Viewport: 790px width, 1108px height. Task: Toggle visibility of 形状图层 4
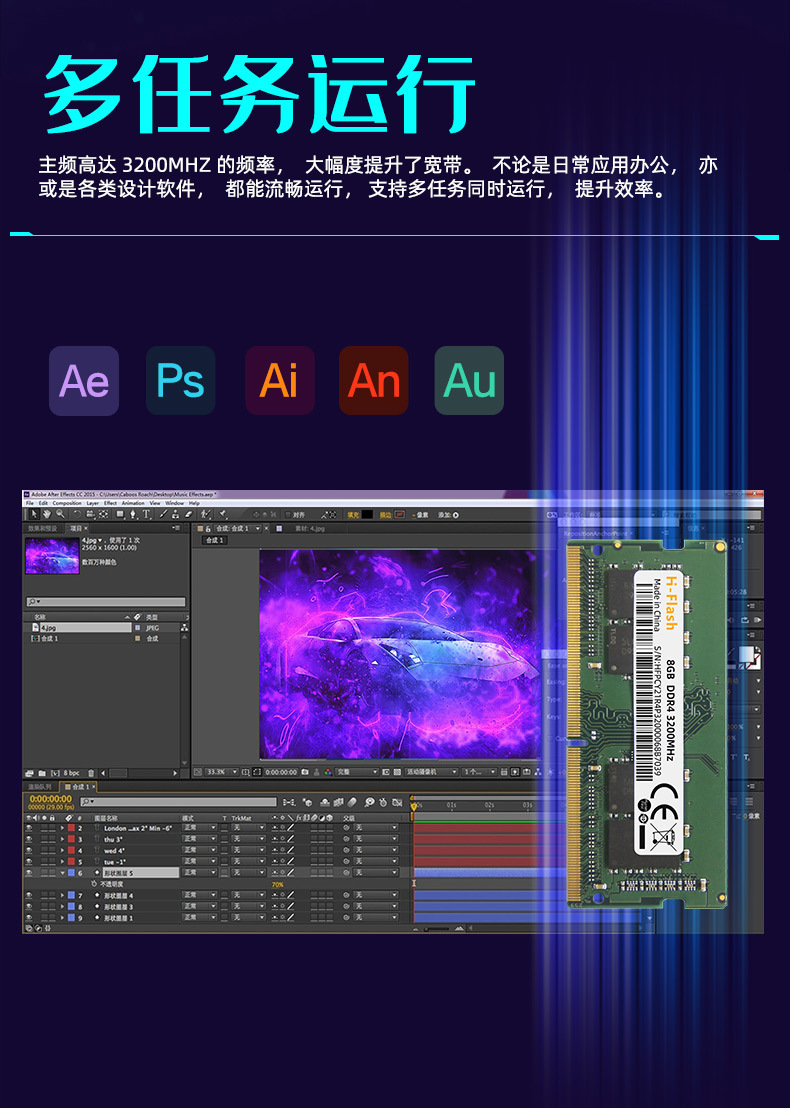[28, 895]
